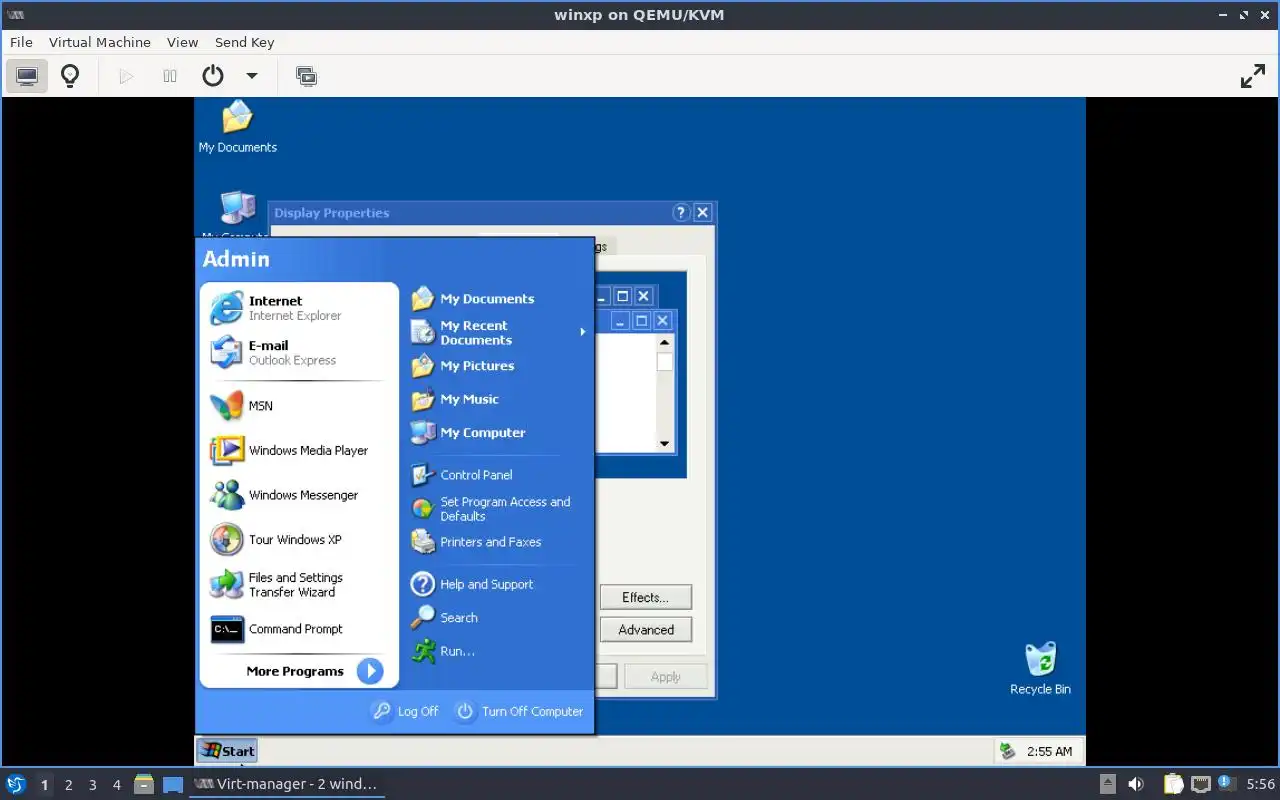
Task: Open Set Program Access and Defaults
Action: point(498,509)
